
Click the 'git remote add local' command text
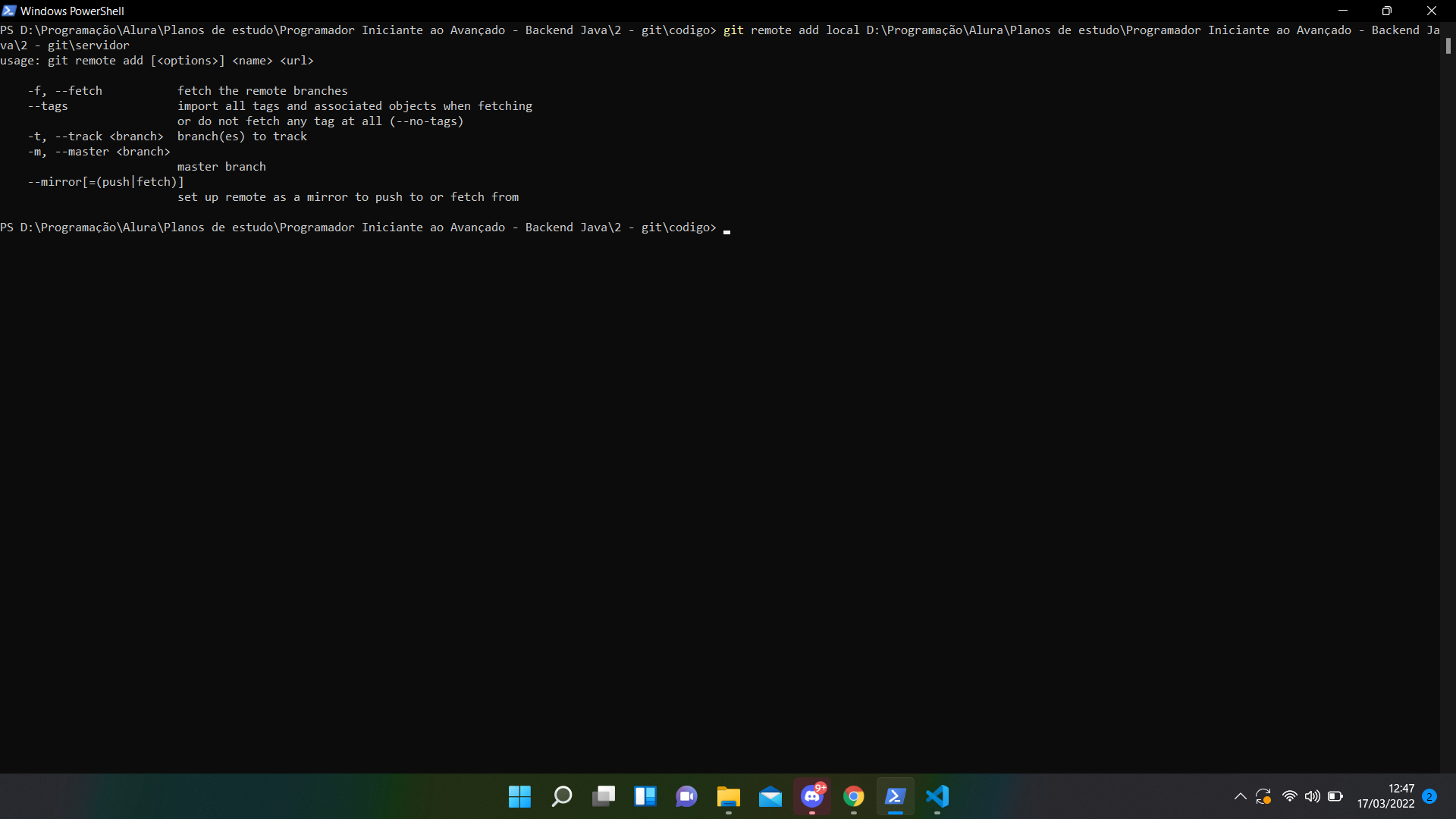[791, 30]
